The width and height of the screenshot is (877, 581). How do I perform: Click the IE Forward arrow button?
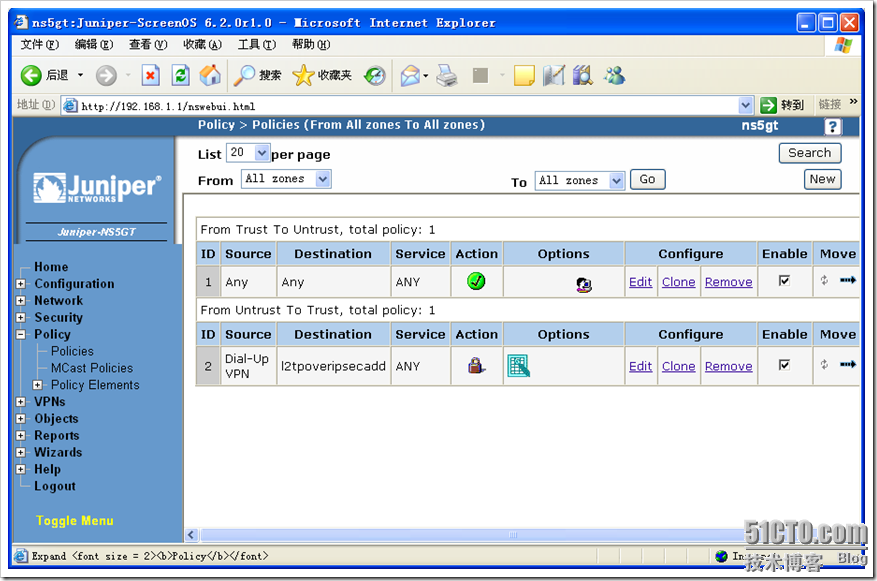point(106,75)
